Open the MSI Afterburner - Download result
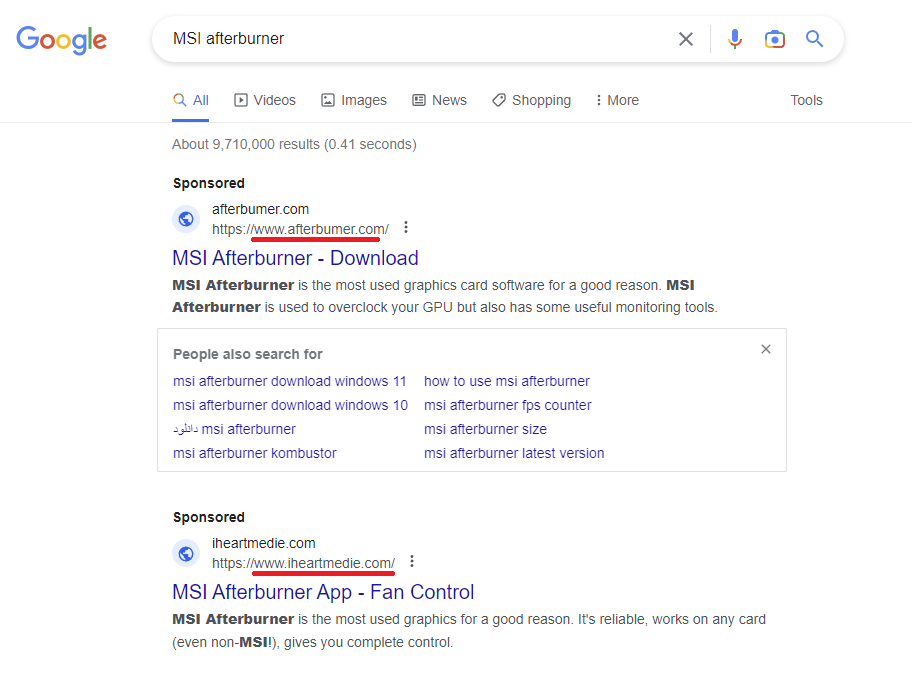This screenshot has height=674, width=912. coord(295,258)
